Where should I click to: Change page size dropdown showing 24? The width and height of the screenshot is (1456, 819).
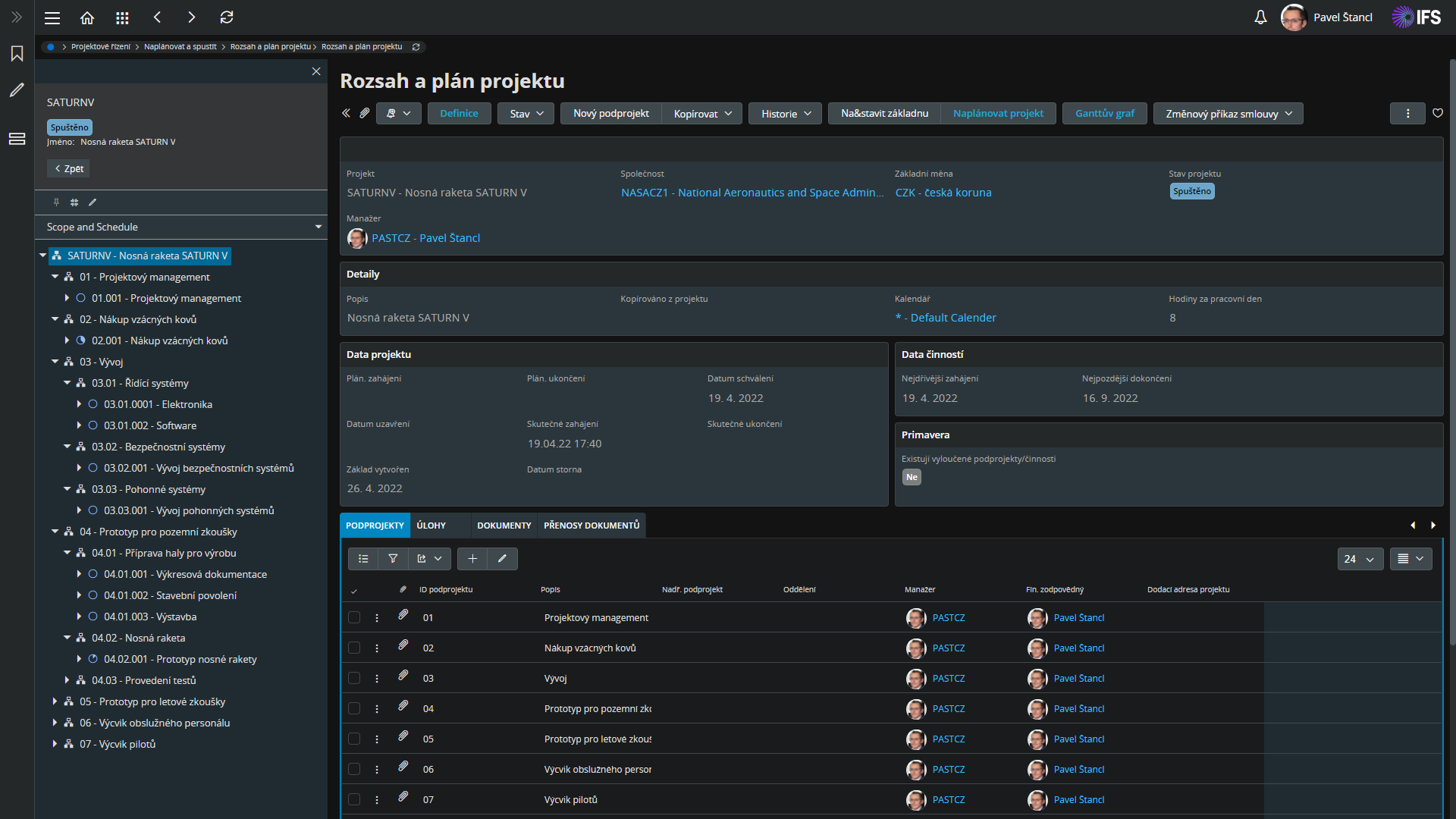1360,559
